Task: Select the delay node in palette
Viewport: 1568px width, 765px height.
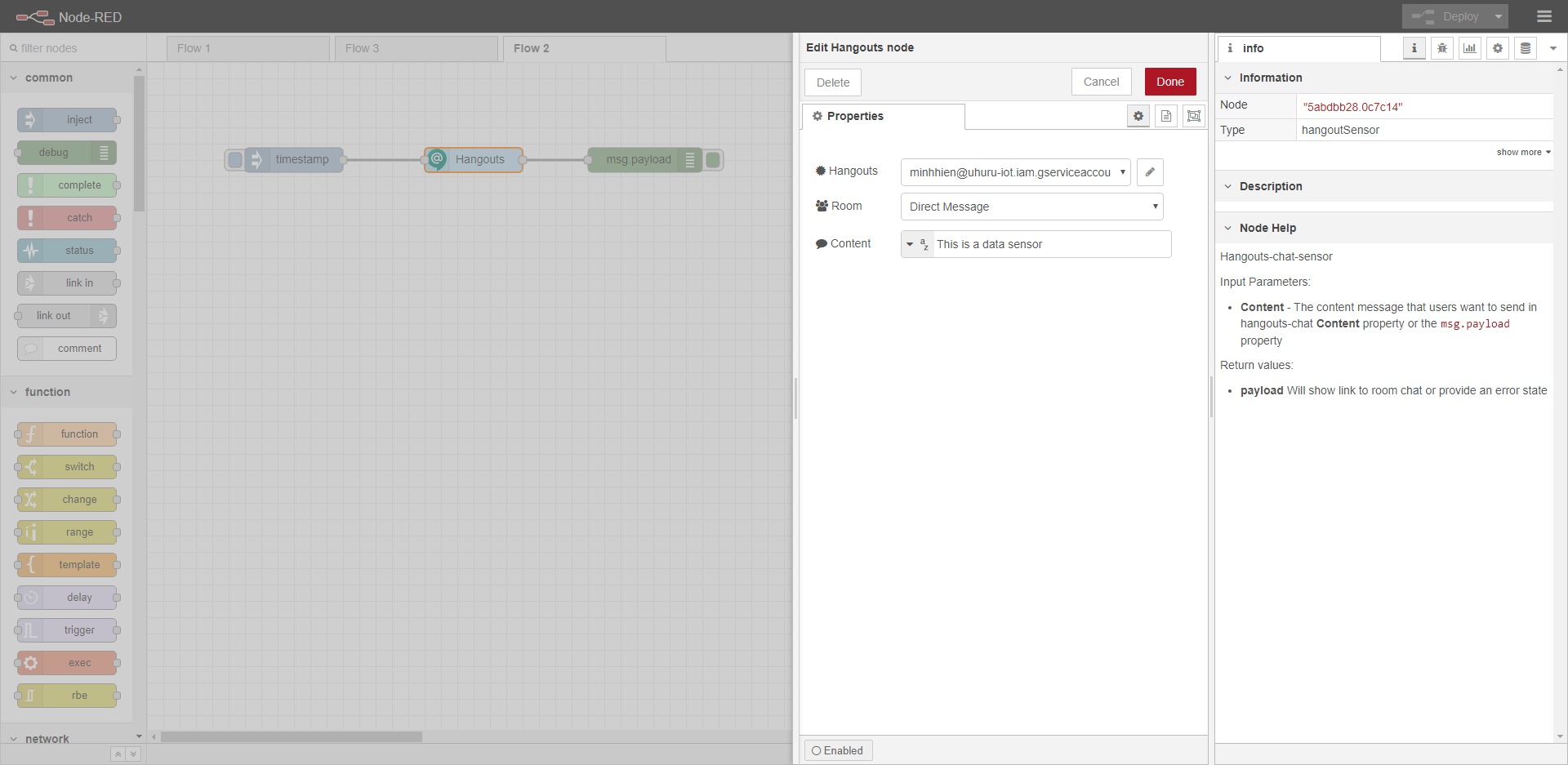Action: tap(67, 598)
